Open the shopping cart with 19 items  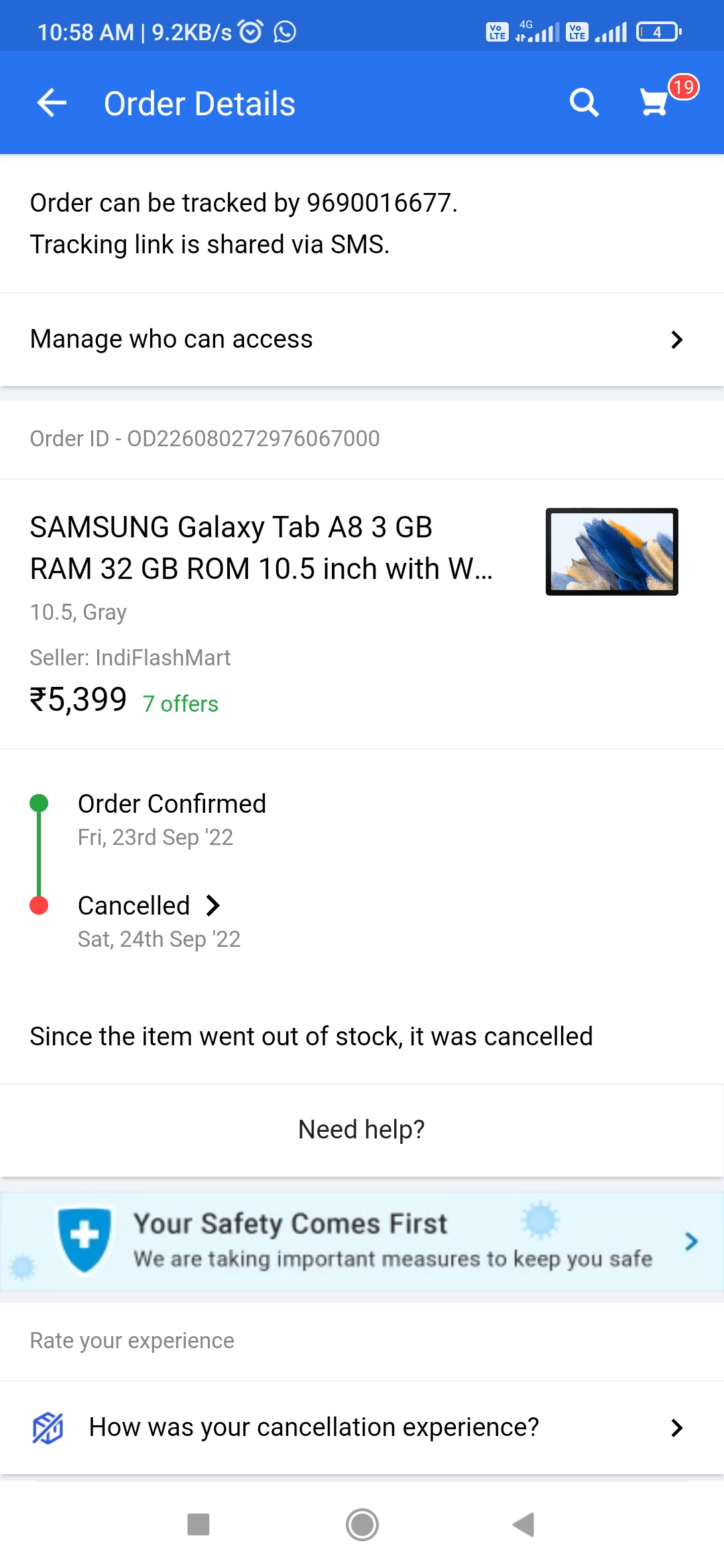pos(656,102)
